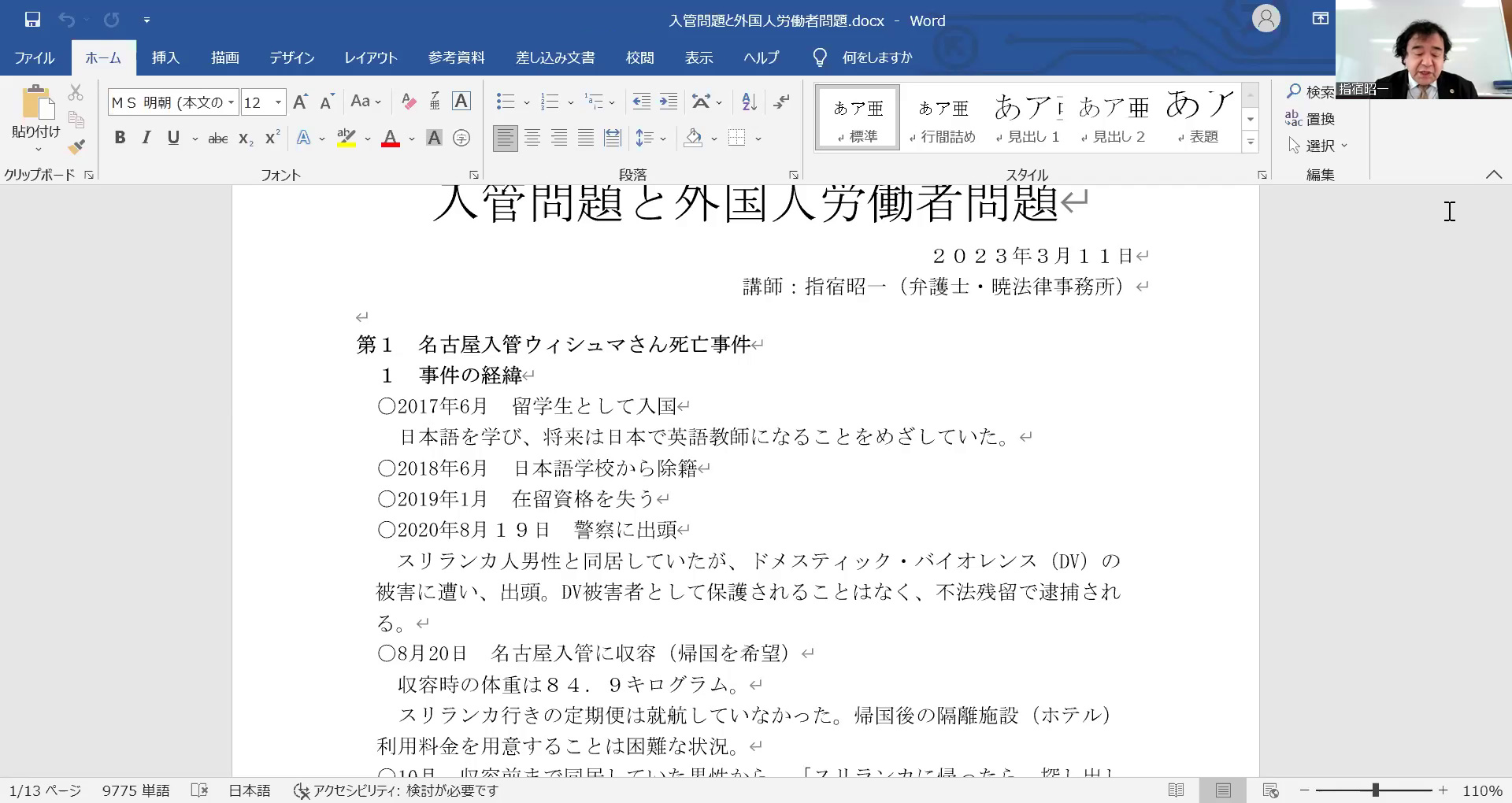This screenshot has width=1512, height=803.
Task: Click the red font color button
Action: [391, 139]
